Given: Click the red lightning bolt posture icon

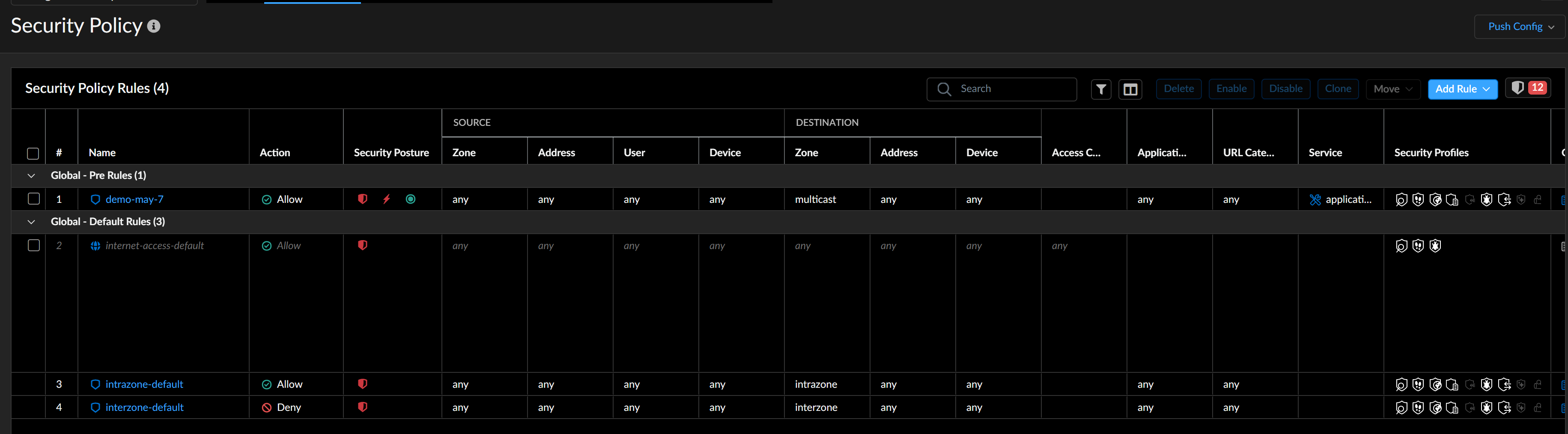Looking at the screenshot, I should 387,199.
